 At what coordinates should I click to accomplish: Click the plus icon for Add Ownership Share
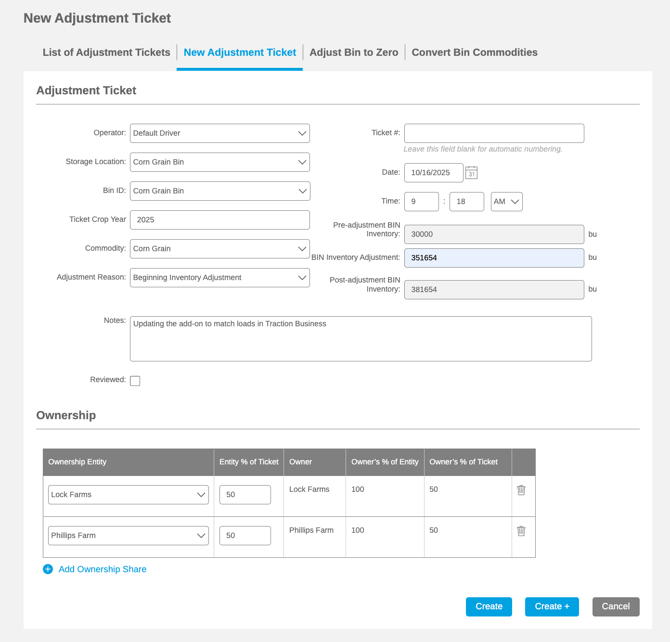pyautogui.click(x=47, y=569)
